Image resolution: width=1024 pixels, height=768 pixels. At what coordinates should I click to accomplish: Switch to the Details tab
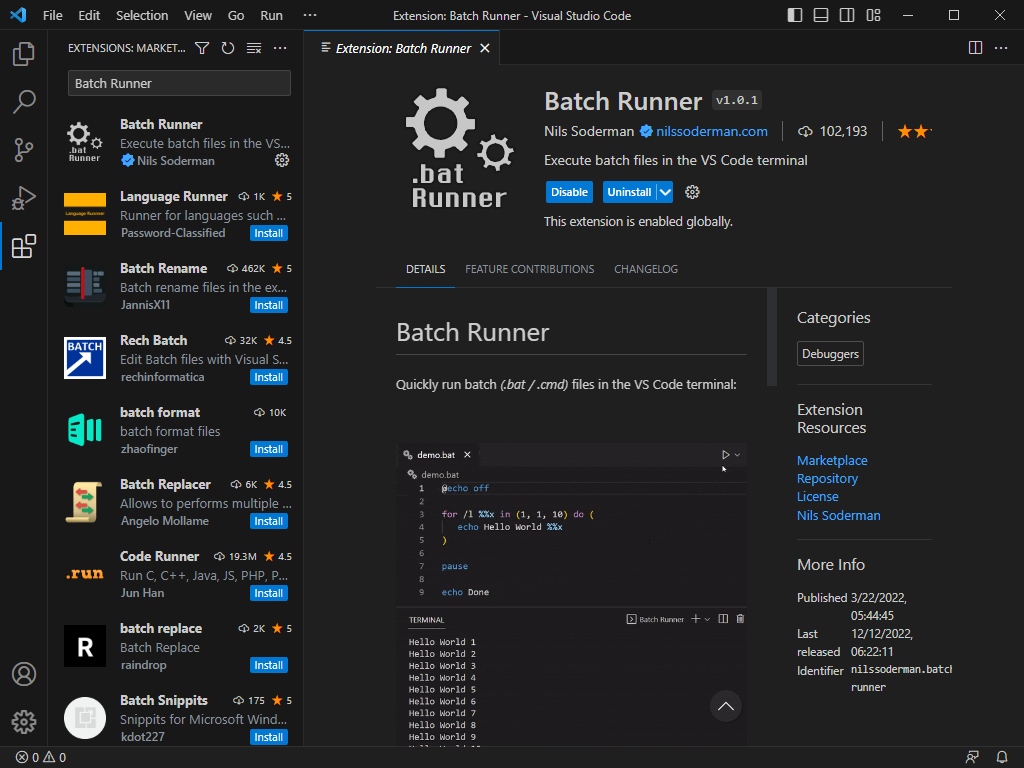point(425,269)
